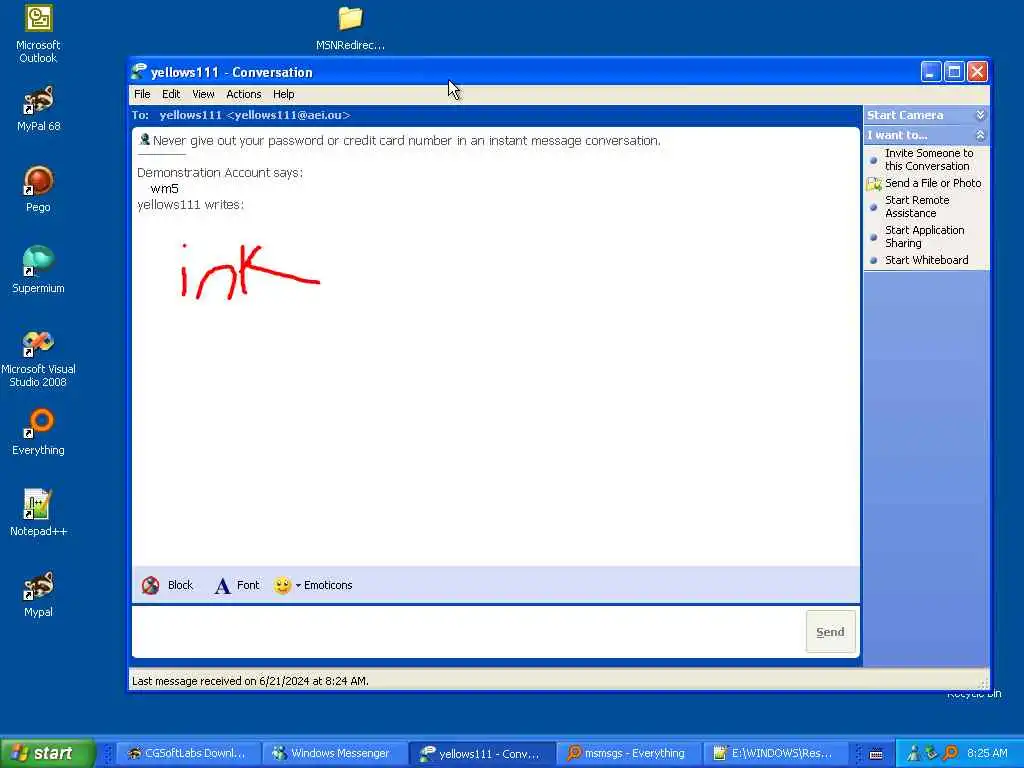Screen dimensions: 1024x768
Task: Click the Start button on the taskbar
Action: tap(47, 753)
